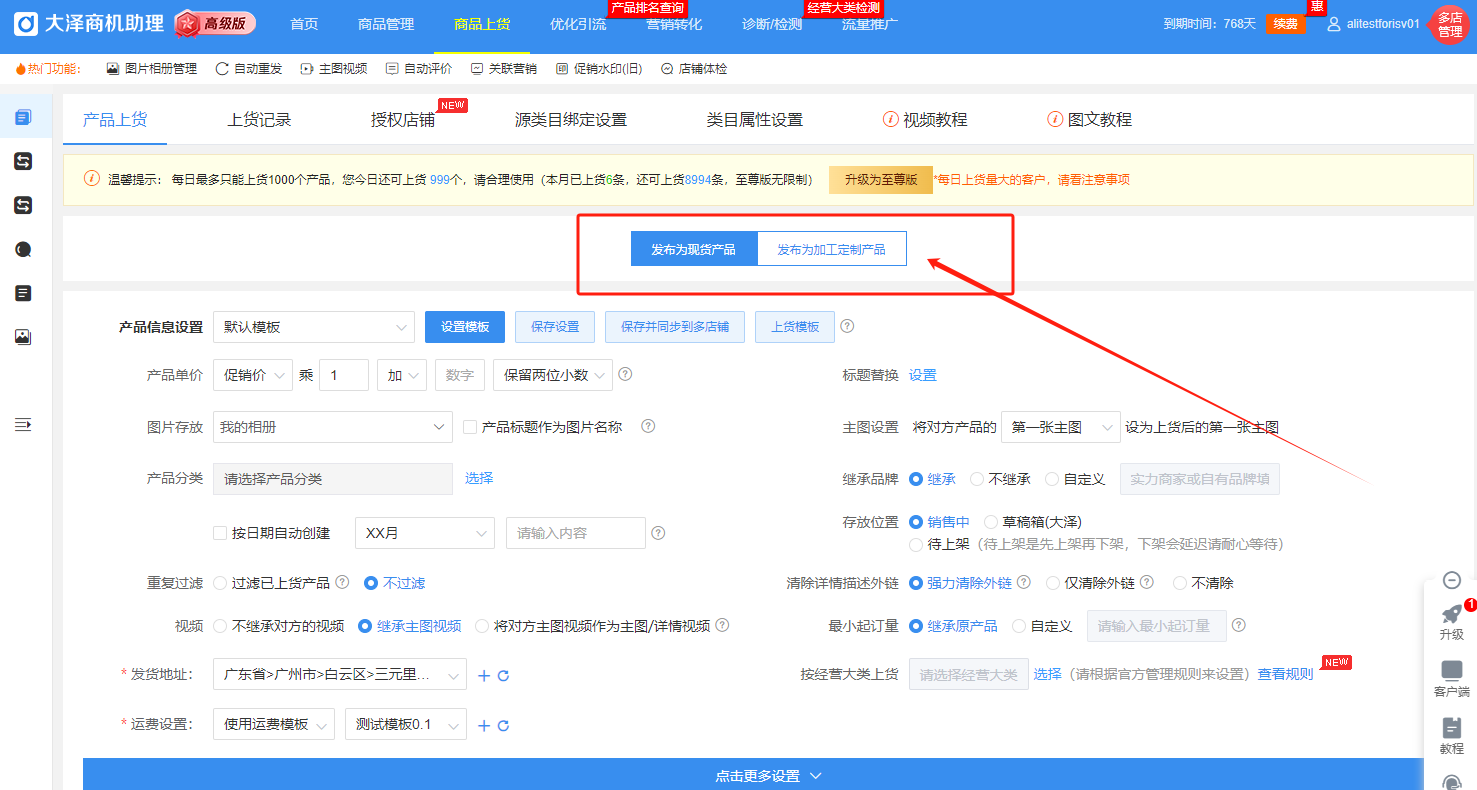This screenshot has height=790, width=1477.
Task: Open the 第一张主图 dropdown
Action: coord(1060,427)
